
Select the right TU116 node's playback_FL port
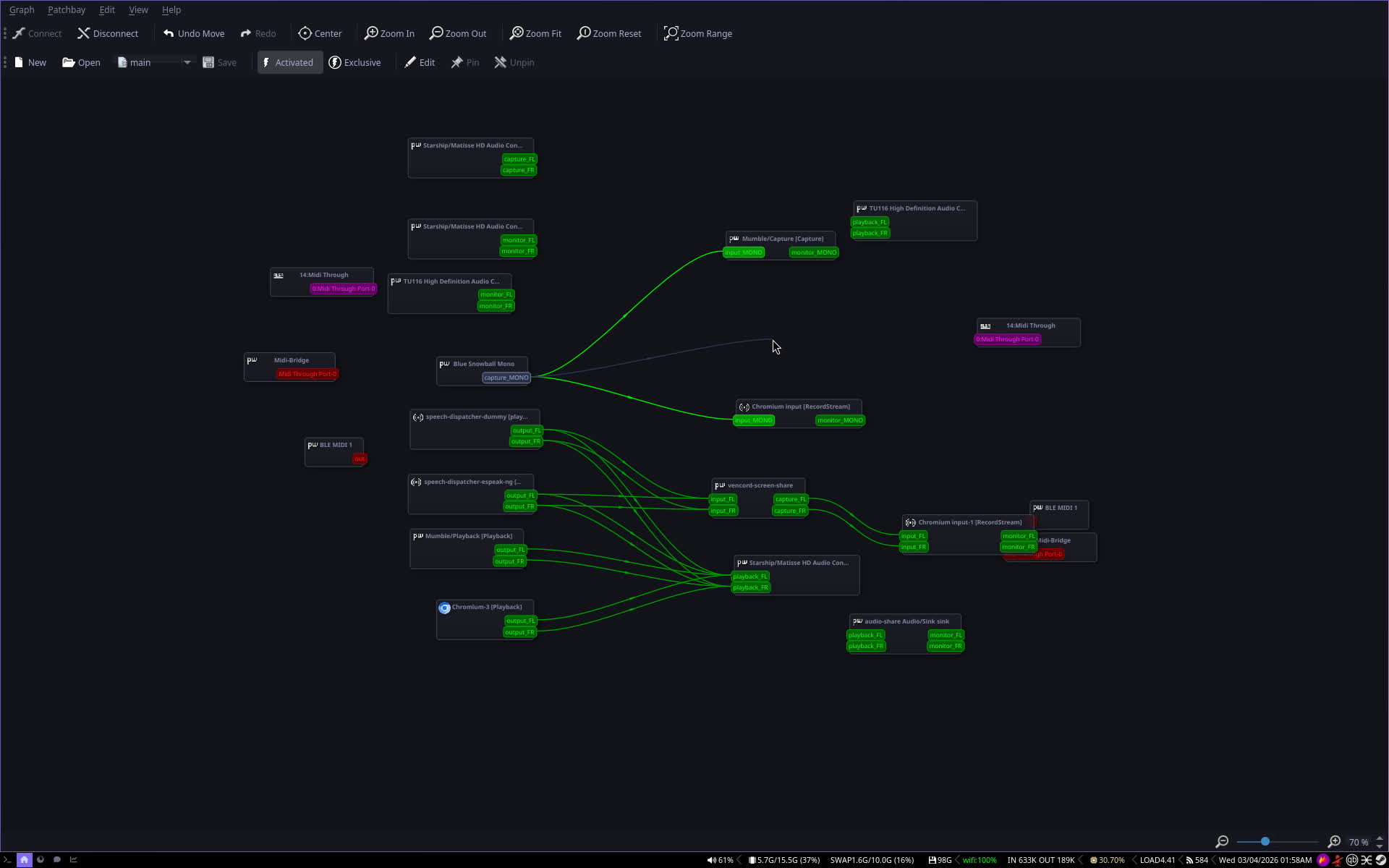[870, 222]
